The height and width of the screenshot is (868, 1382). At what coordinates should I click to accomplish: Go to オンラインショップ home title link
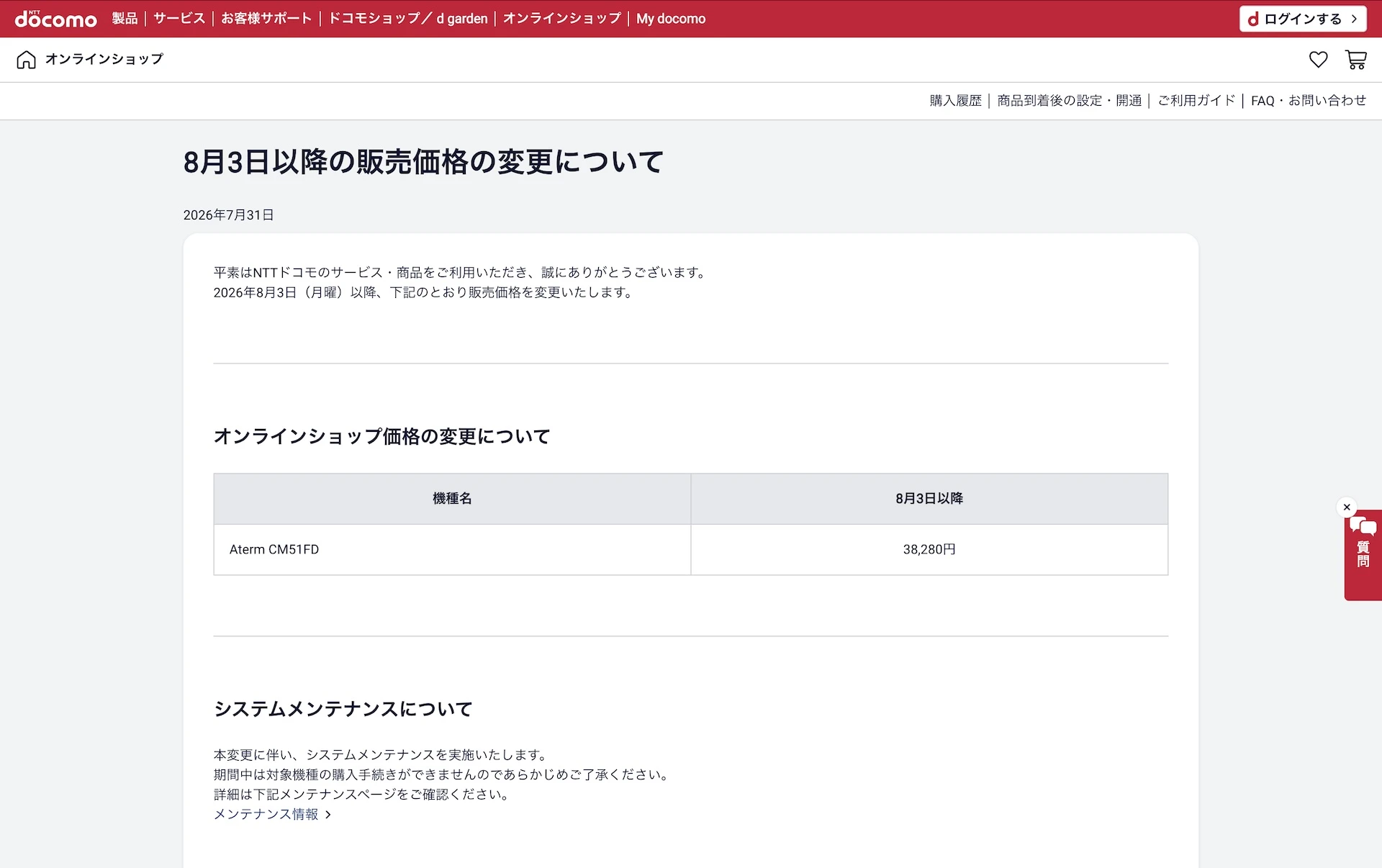point(104,59)
